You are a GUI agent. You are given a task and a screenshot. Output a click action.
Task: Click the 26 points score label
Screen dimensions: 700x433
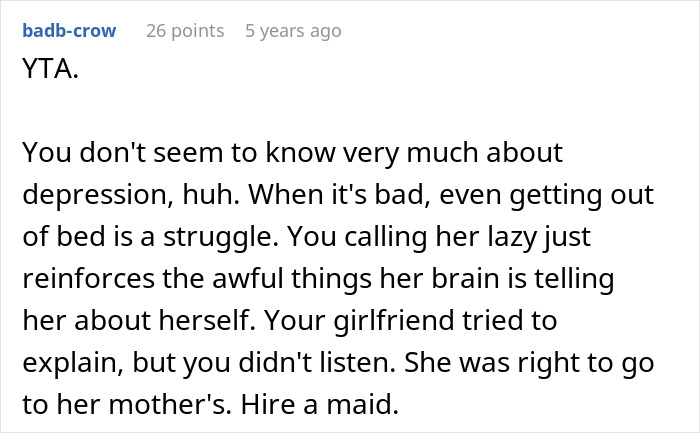point(185,30)
